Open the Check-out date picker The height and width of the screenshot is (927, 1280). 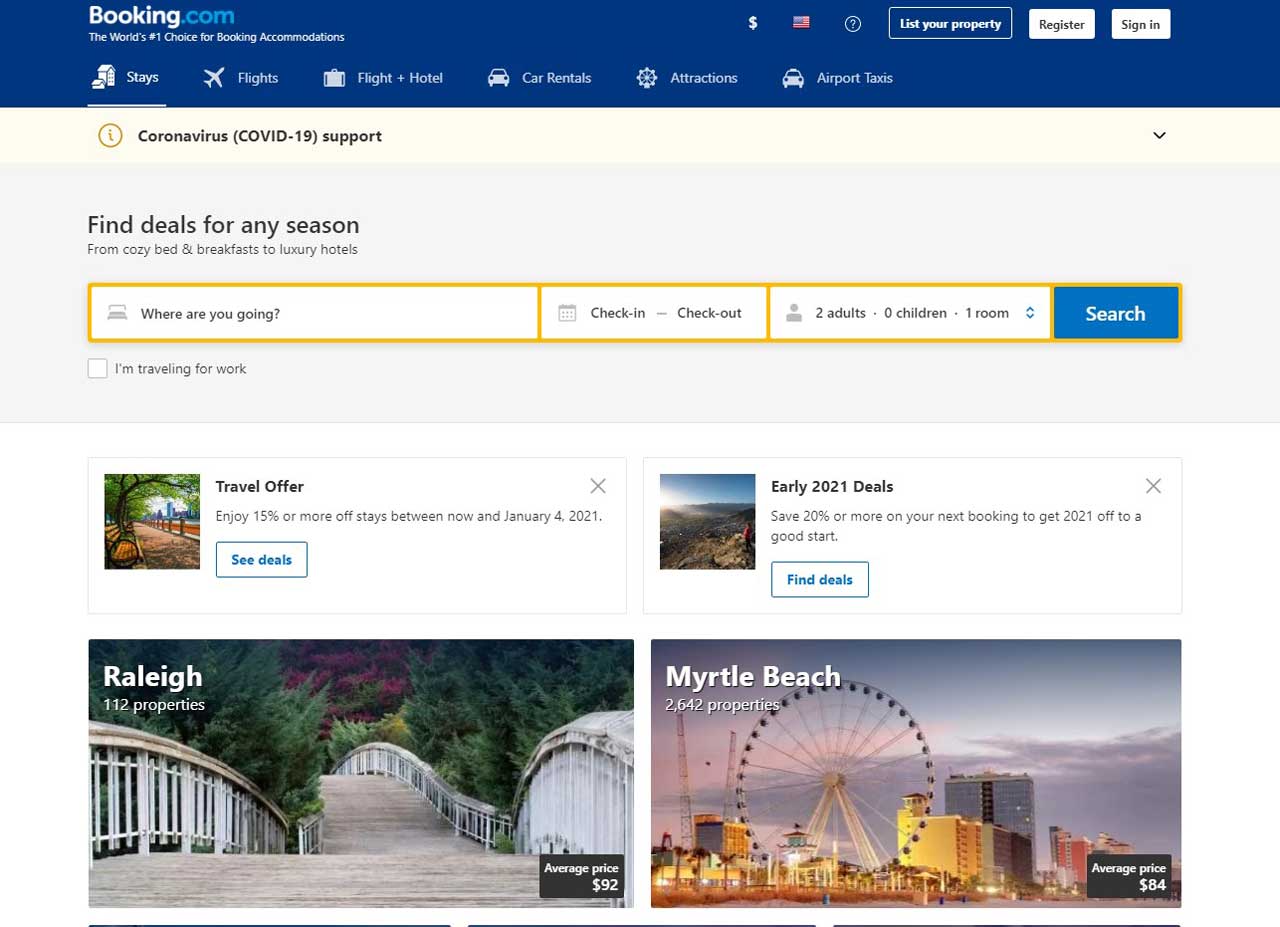(709, 313)
